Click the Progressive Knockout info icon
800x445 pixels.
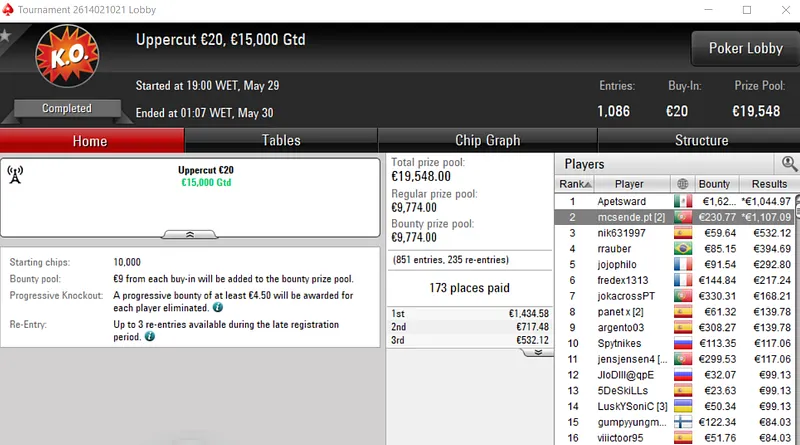coord(217,308)
